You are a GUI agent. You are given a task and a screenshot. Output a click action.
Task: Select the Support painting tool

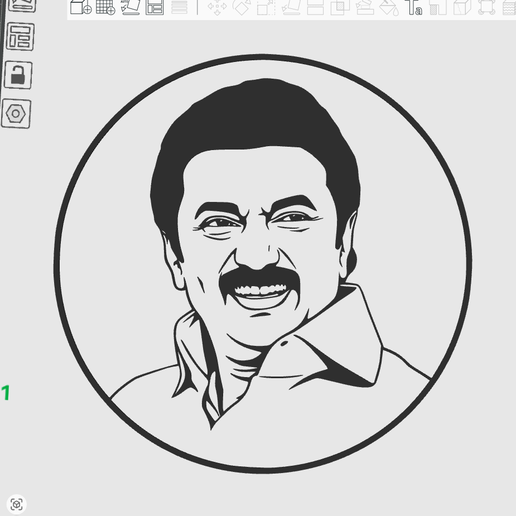[x=365, y=7]
